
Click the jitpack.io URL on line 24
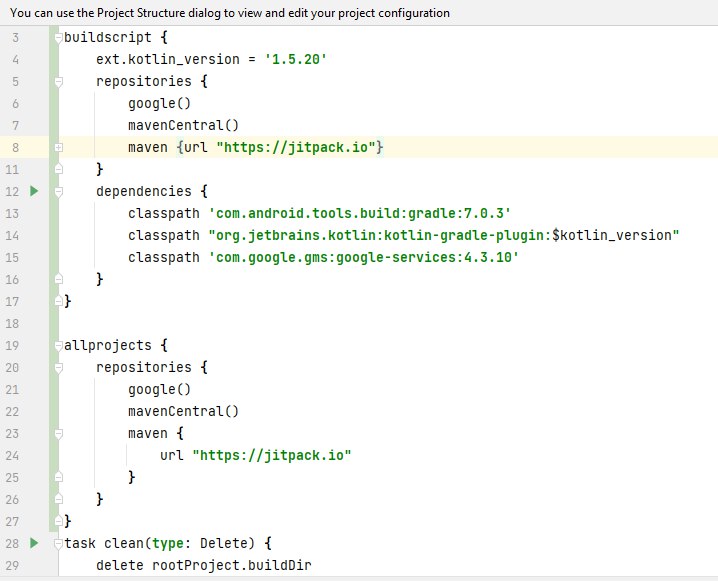(x=272, y=456)
